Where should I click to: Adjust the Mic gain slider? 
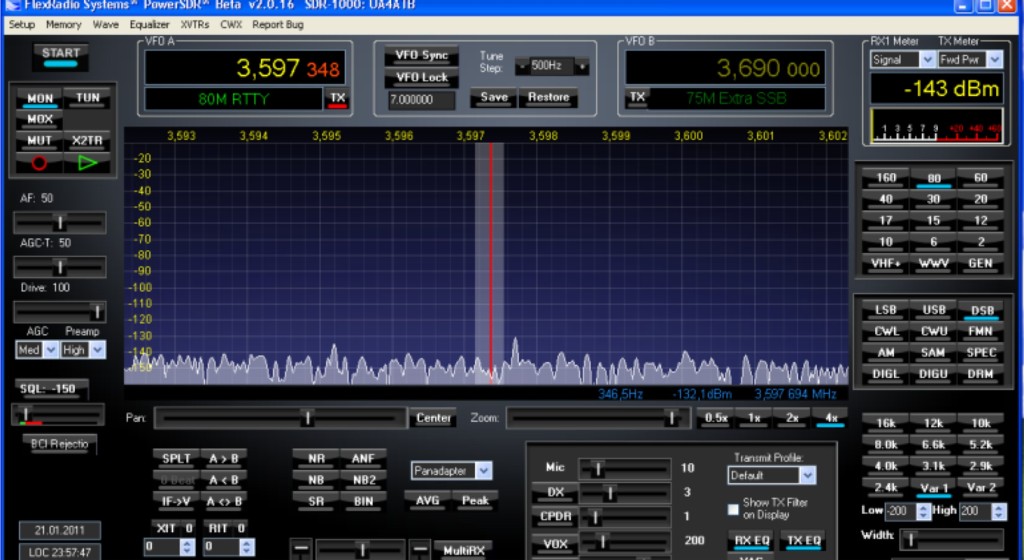tap(597, 467)
